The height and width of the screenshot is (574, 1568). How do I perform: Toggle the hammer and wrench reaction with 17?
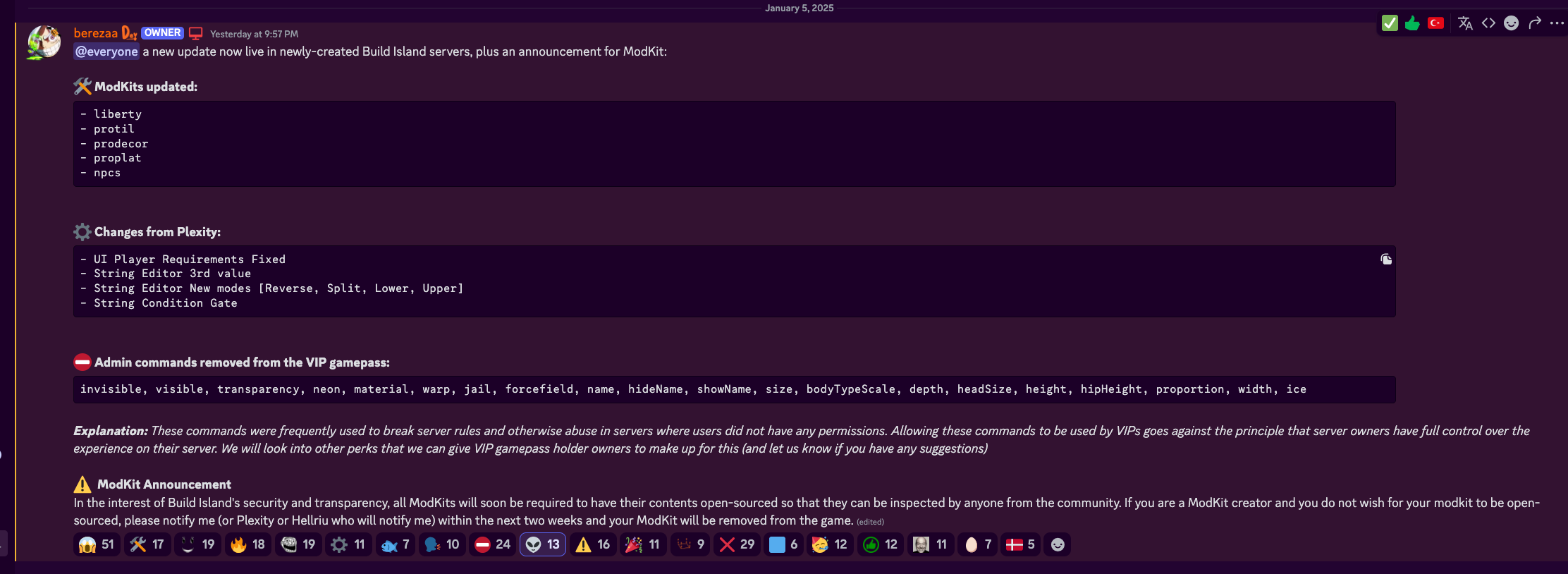(147, 544)
